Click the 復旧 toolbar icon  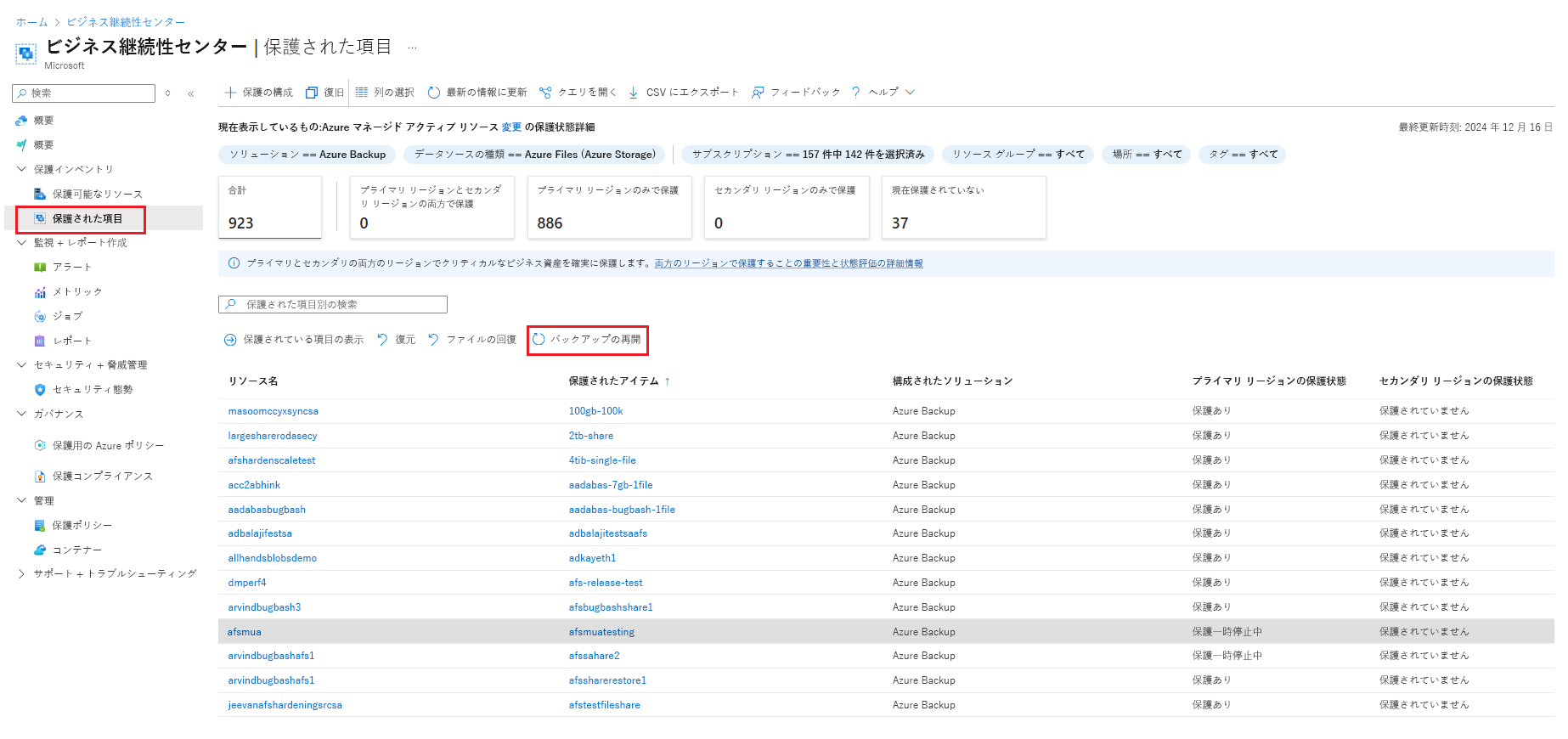click(312, 93)
